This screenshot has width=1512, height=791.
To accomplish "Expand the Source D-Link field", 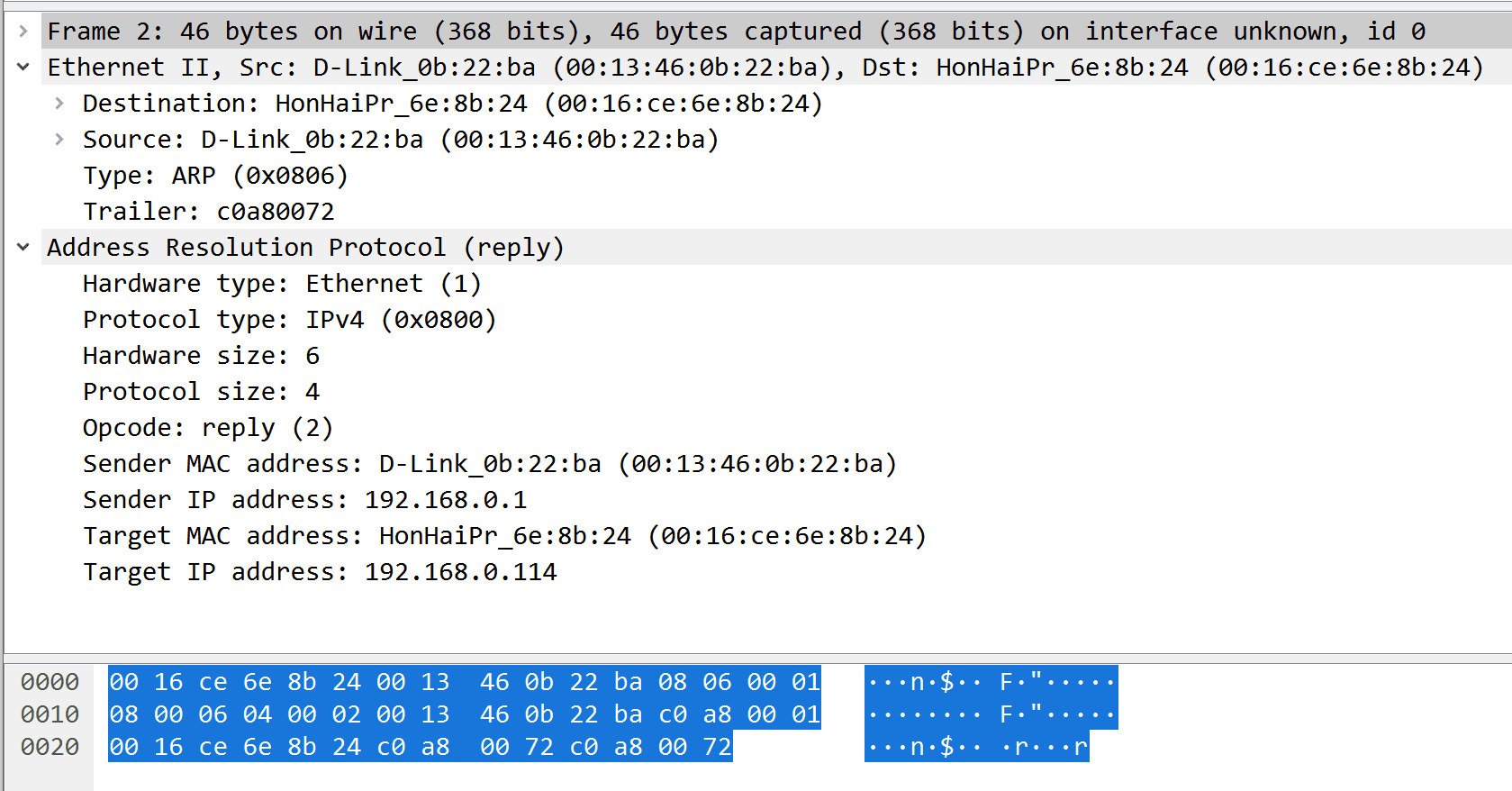I will 59,140.
